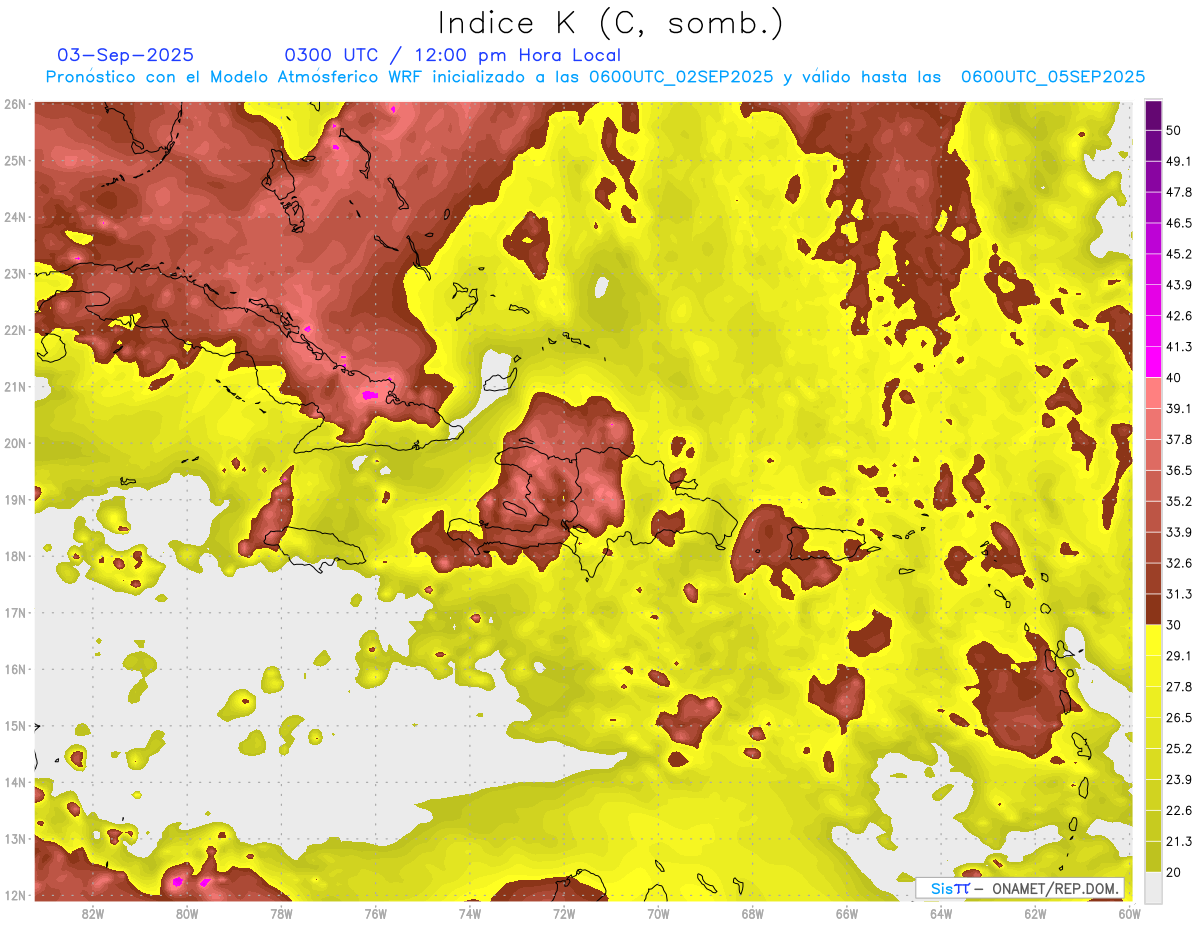Click the dark brown legend band above 30
The width and height of the screenshot is (1200, 927).
[1153, 610]
